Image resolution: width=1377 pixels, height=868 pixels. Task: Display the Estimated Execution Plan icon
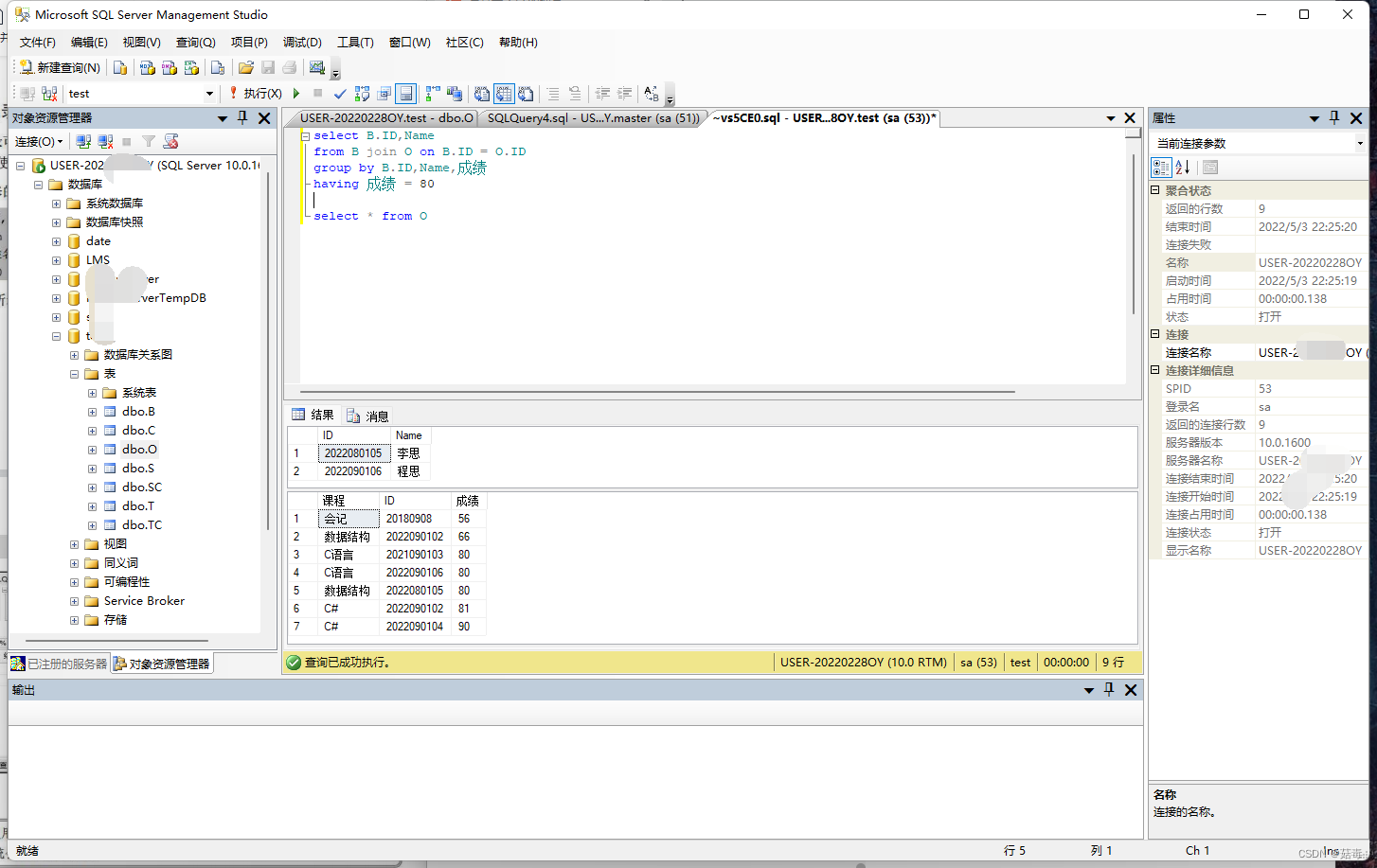tap(362, 94)
